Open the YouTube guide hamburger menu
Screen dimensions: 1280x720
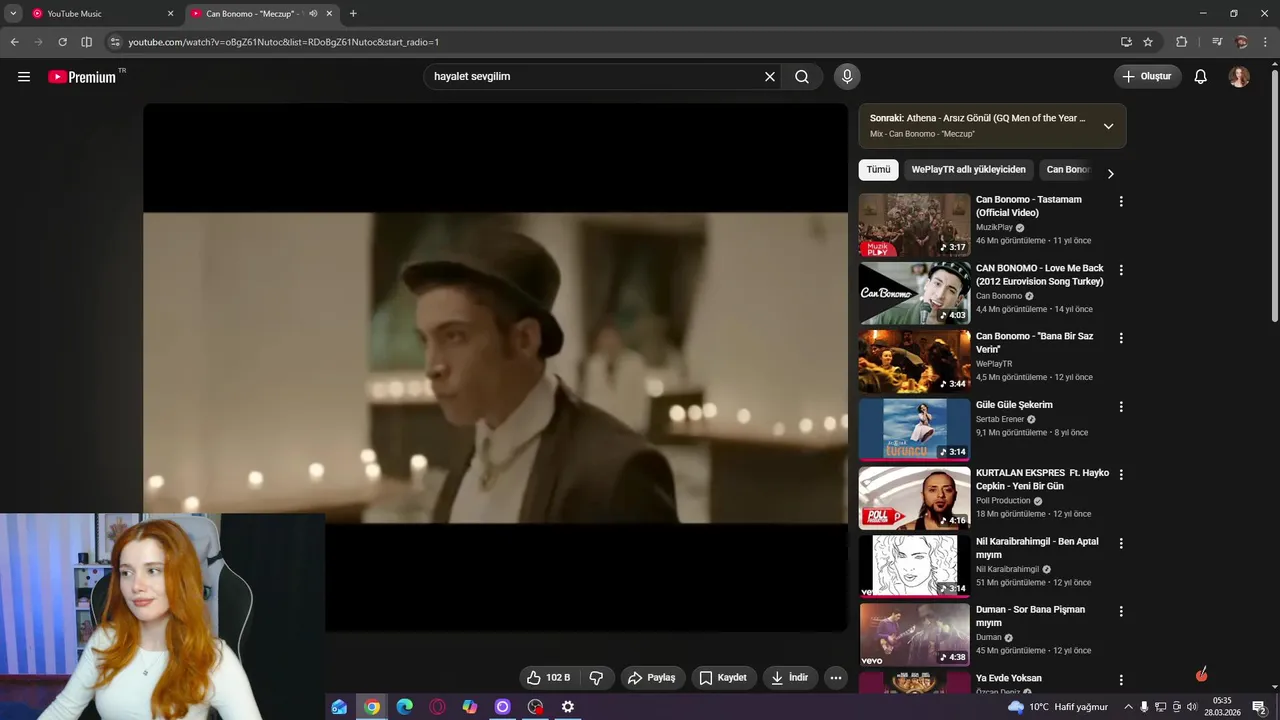click(x=24, y=77)
